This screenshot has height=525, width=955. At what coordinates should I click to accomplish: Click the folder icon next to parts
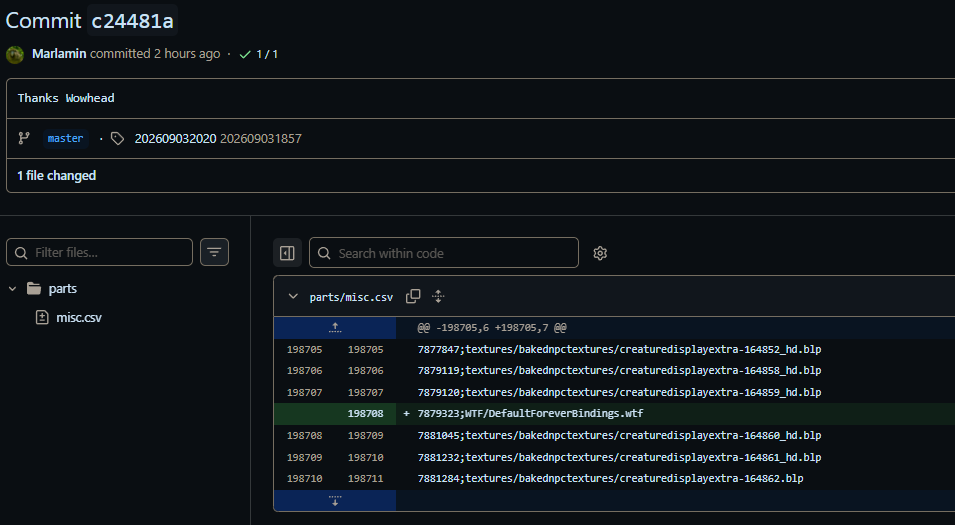coord(34,289)
